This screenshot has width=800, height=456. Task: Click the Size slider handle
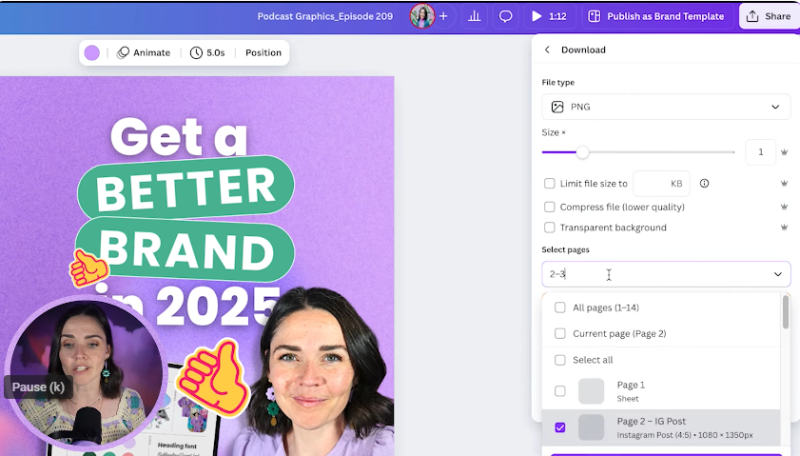(582, 152)
